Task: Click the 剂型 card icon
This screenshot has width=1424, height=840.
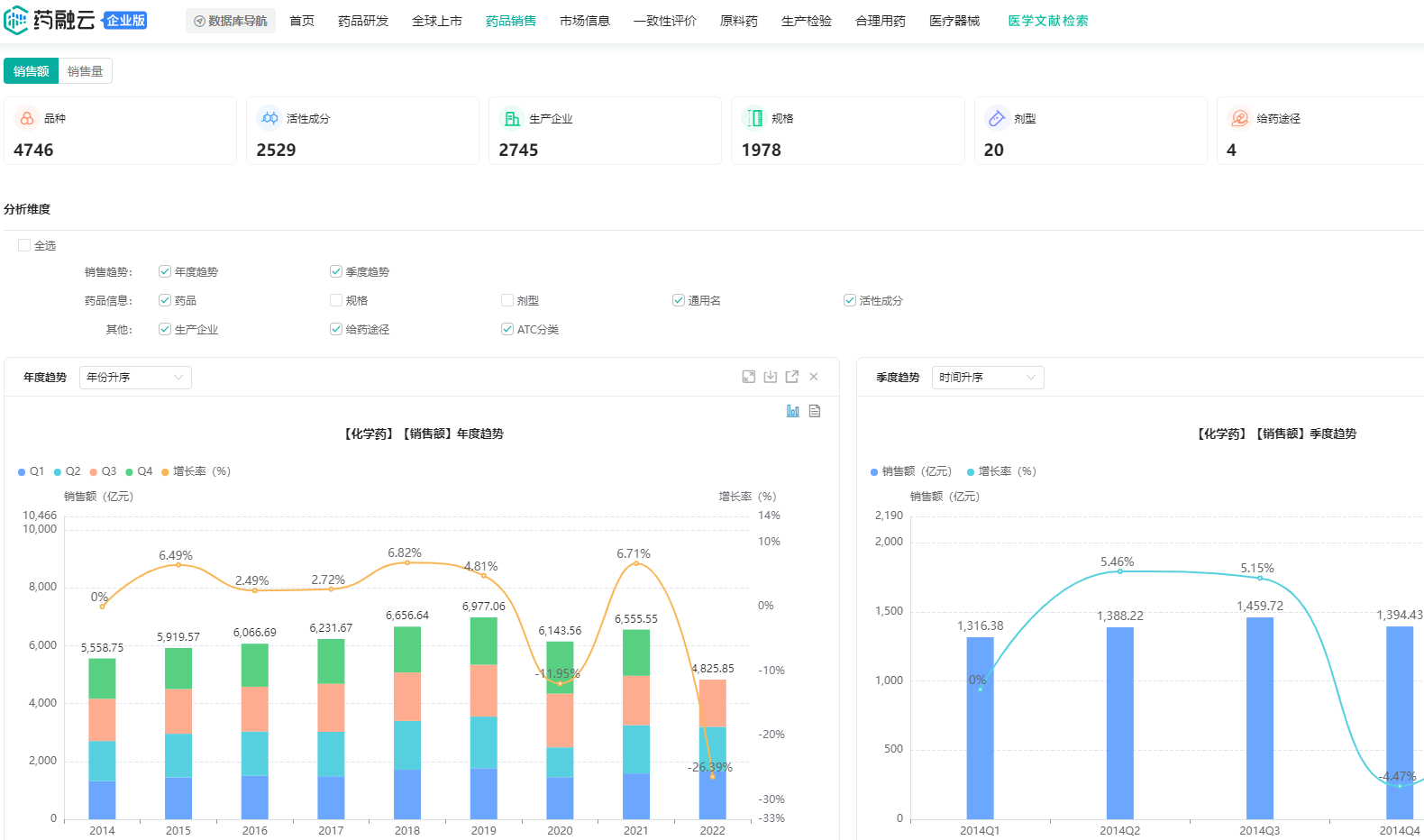Action: point(997,118)
